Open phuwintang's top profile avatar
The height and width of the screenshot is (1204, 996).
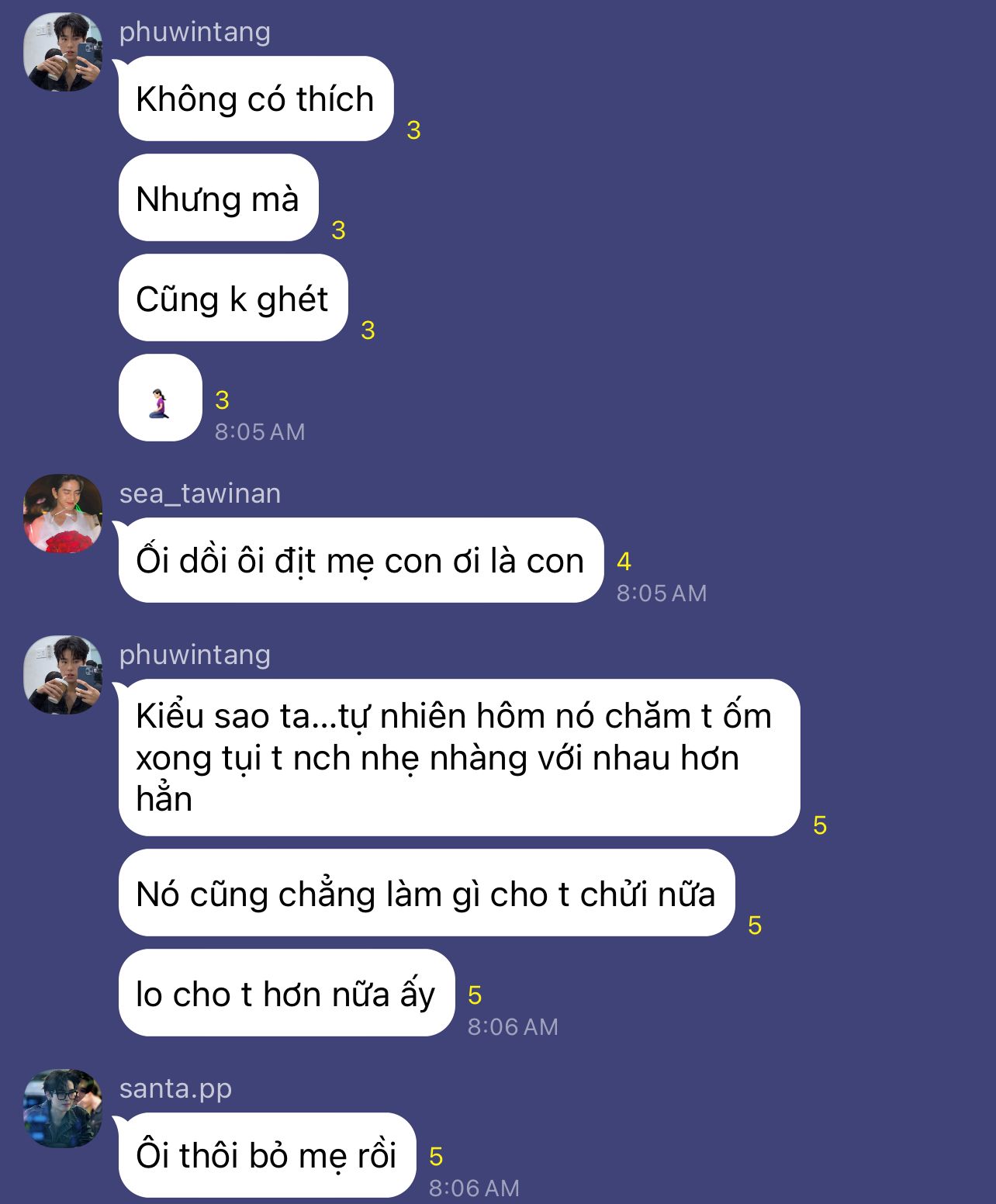point(63,52)
